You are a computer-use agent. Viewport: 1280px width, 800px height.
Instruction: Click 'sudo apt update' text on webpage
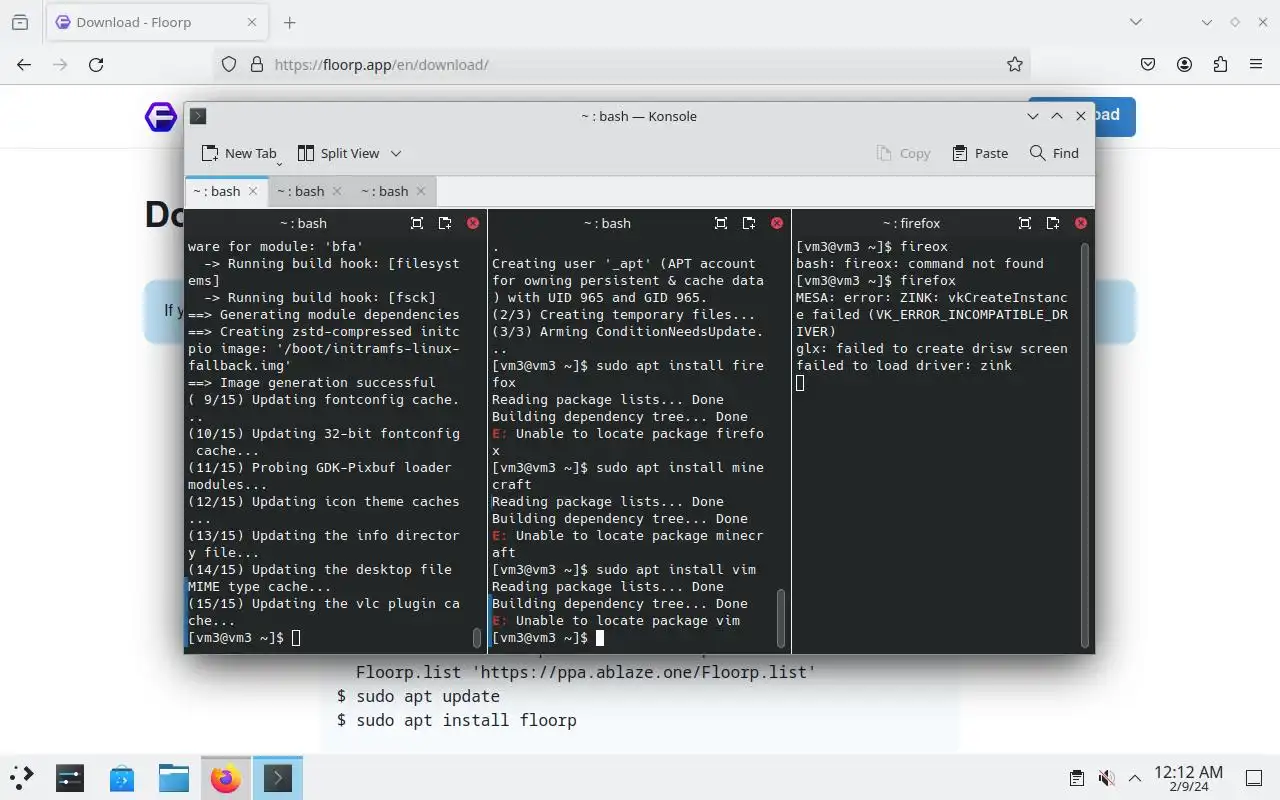428,696
